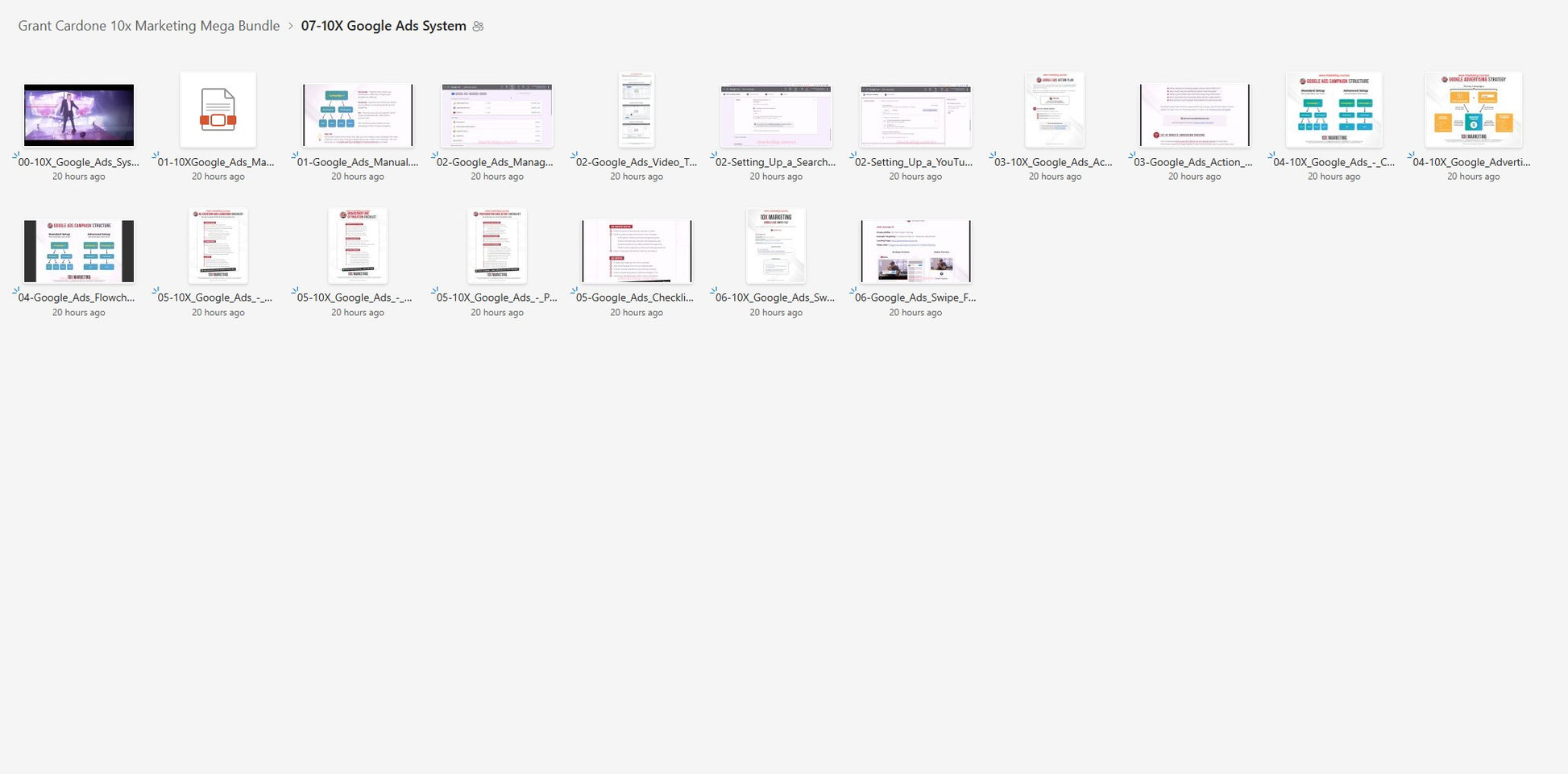This screenshot has width=1568, height=774.
Task: Click the 06-10X_Google_Ads_Sw file name
Action: click(775, 298)
